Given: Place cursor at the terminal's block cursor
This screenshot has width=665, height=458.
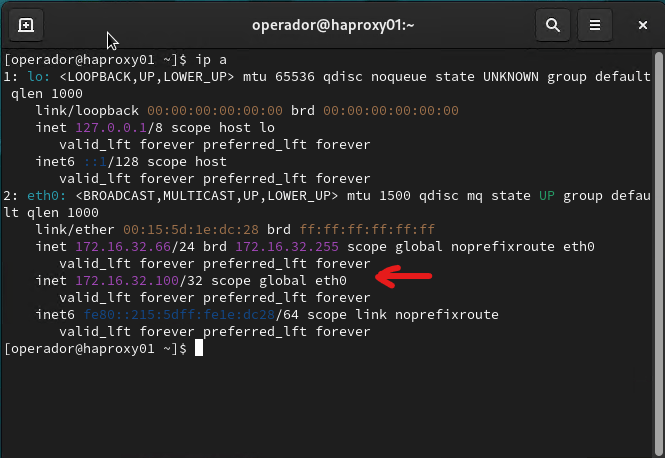Looking at the screenshot, I should click(x=199, y=349).
